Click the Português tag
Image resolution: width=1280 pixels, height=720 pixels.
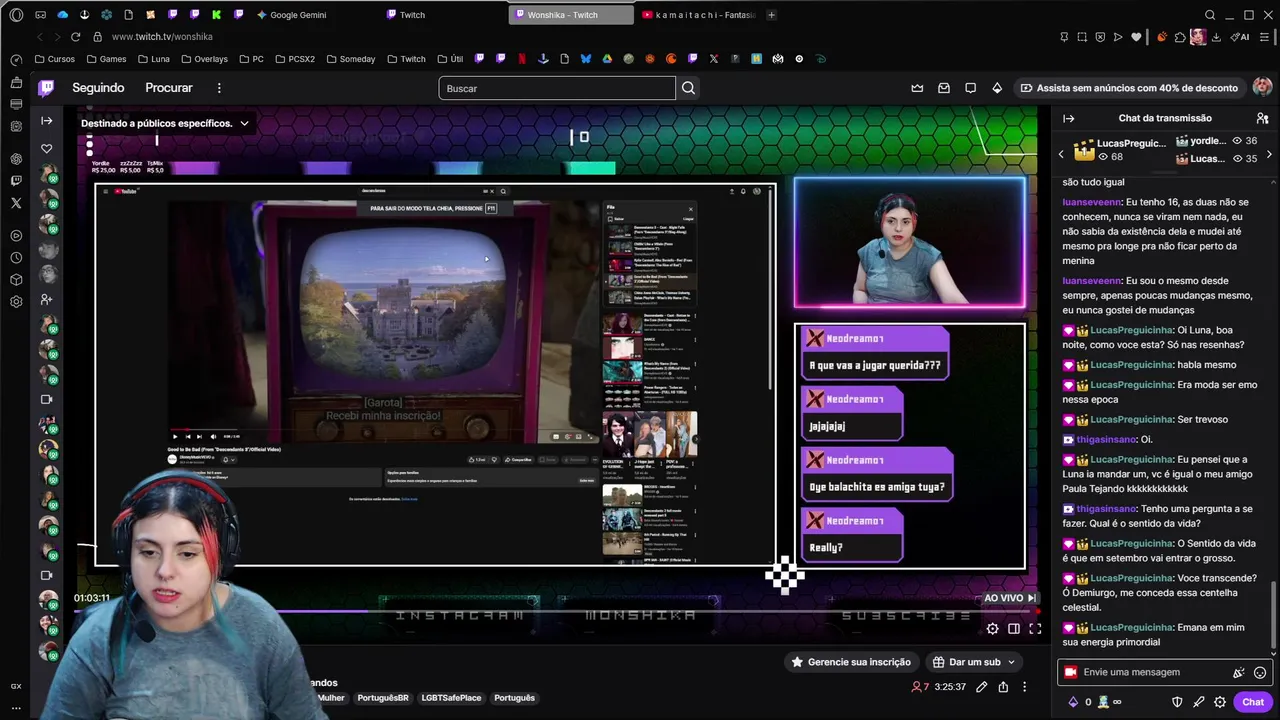(514, 698)
